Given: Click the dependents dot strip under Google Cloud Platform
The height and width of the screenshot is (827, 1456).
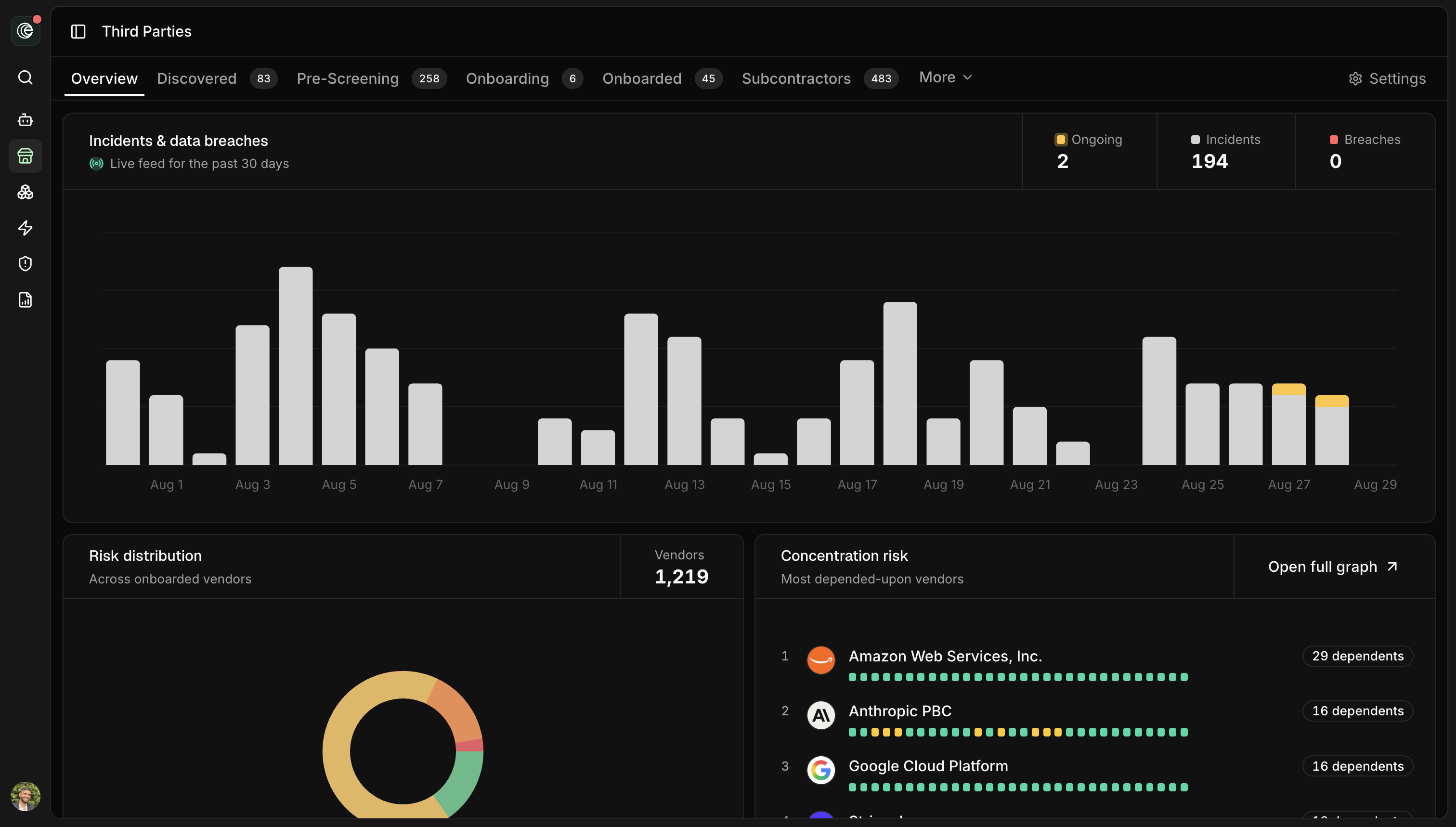Looking at the screenshot, I should [x=1018, y=787].
